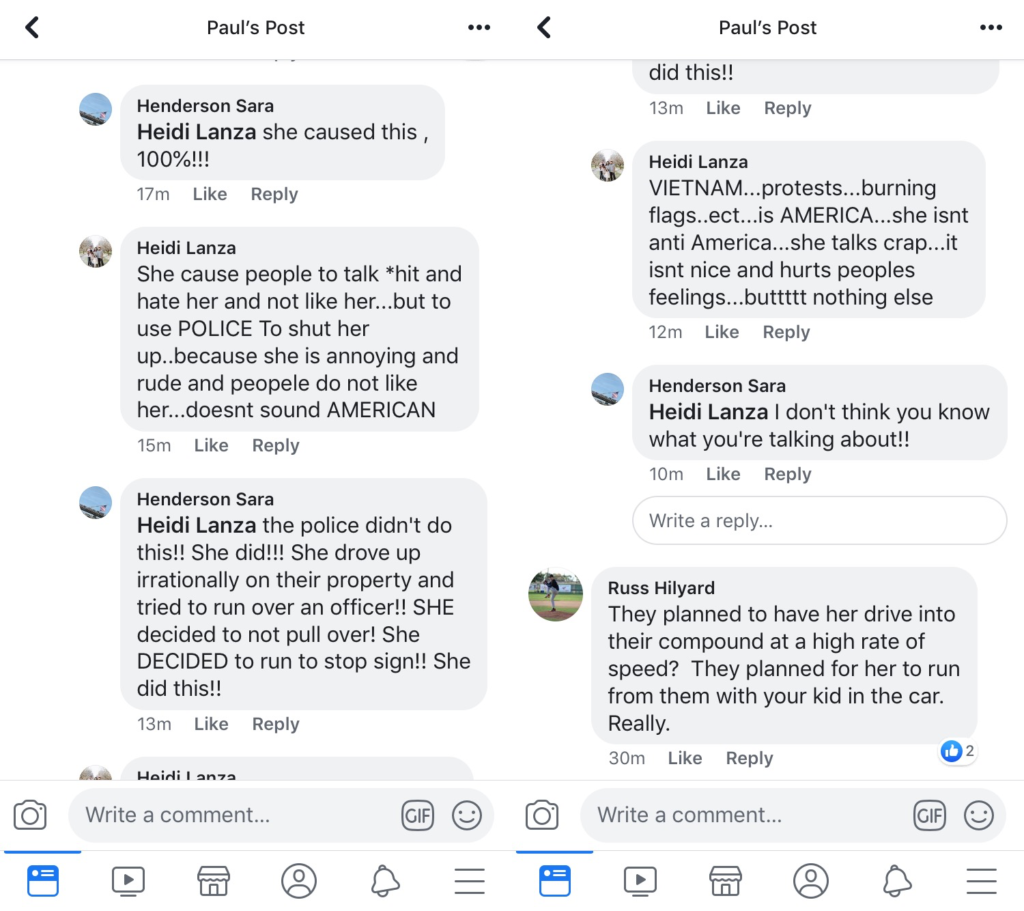The image size is (1024, 911).
Task: Open the Notifications bell in the left screenshot
Action: (385, 880)
